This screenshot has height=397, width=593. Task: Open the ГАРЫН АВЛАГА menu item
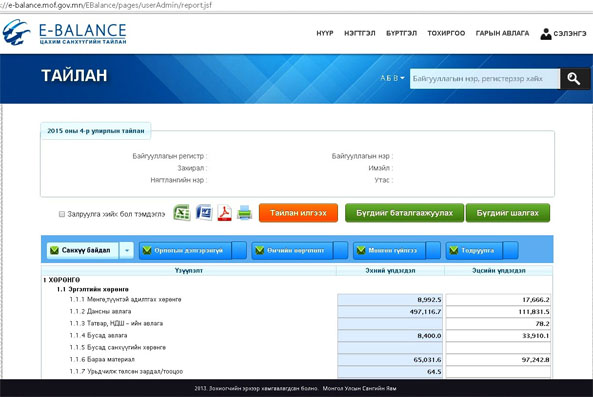click(x=502, y=33)
